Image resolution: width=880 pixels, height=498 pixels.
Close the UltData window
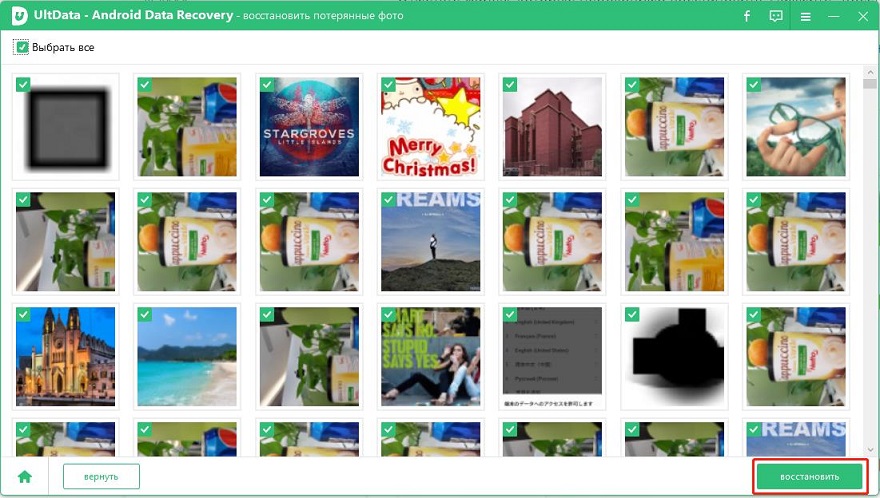[863, 17]
